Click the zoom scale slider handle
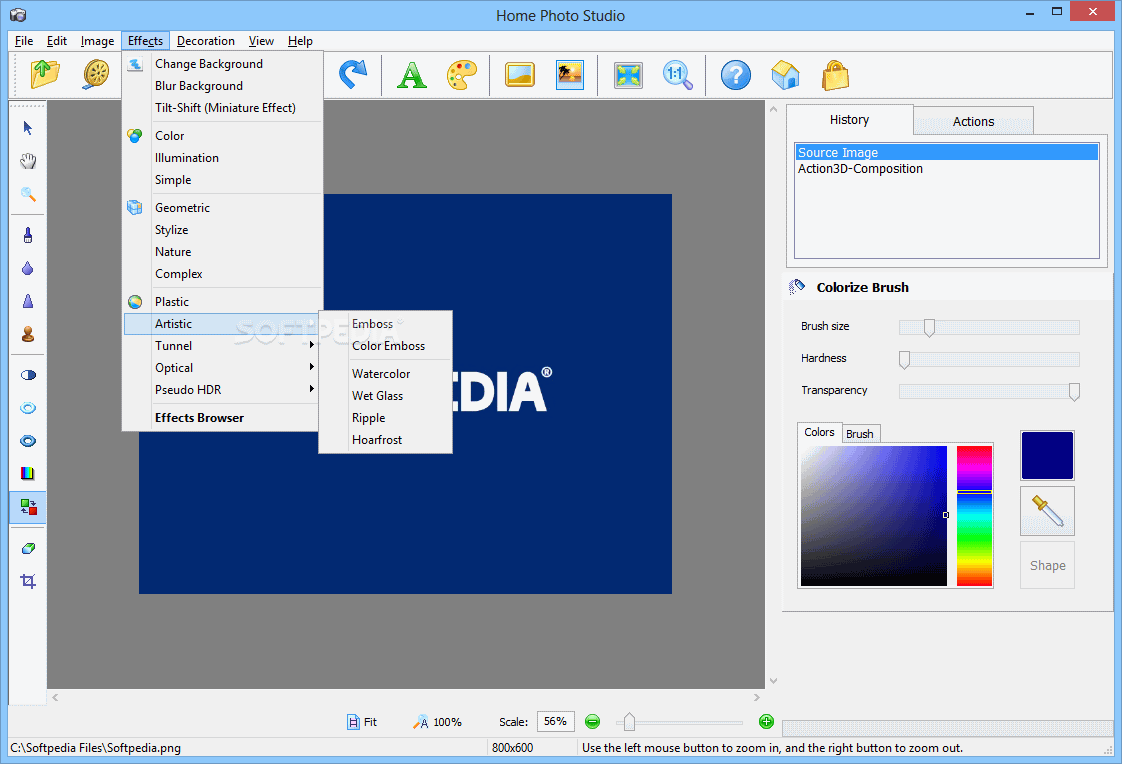 pyautogui.click(x=629, y=722)
